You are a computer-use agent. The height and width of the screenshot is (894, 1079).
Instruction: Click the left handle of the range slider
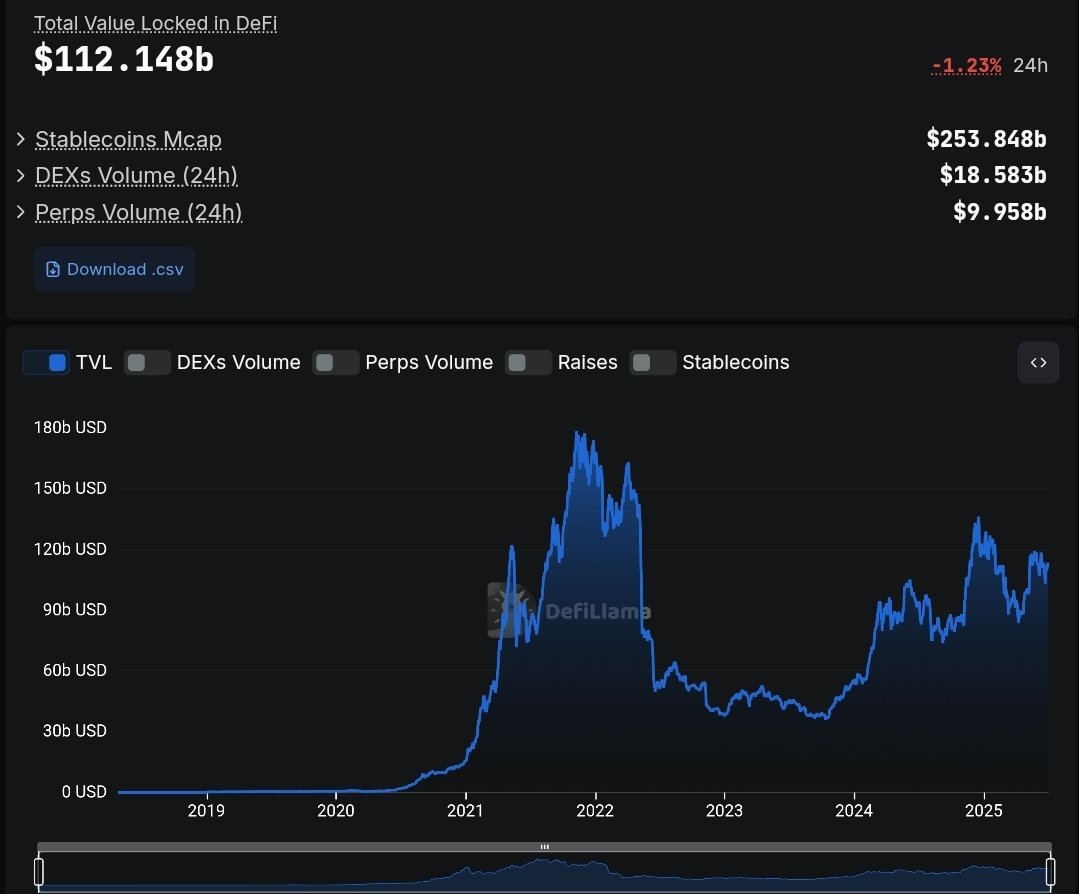39,871
